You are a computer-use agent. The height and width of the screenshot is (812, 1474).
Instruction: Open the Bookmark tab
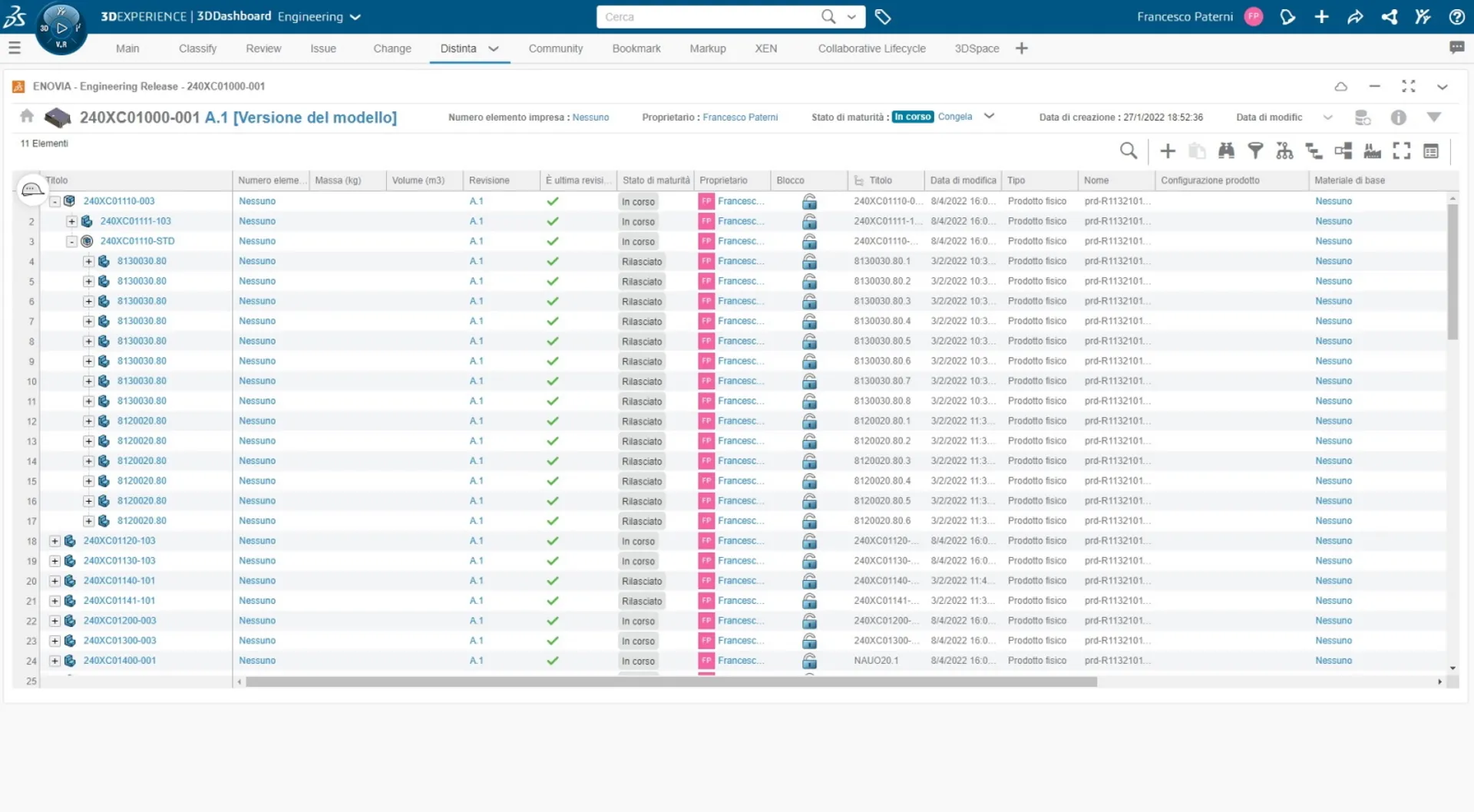tap(636, 48)
